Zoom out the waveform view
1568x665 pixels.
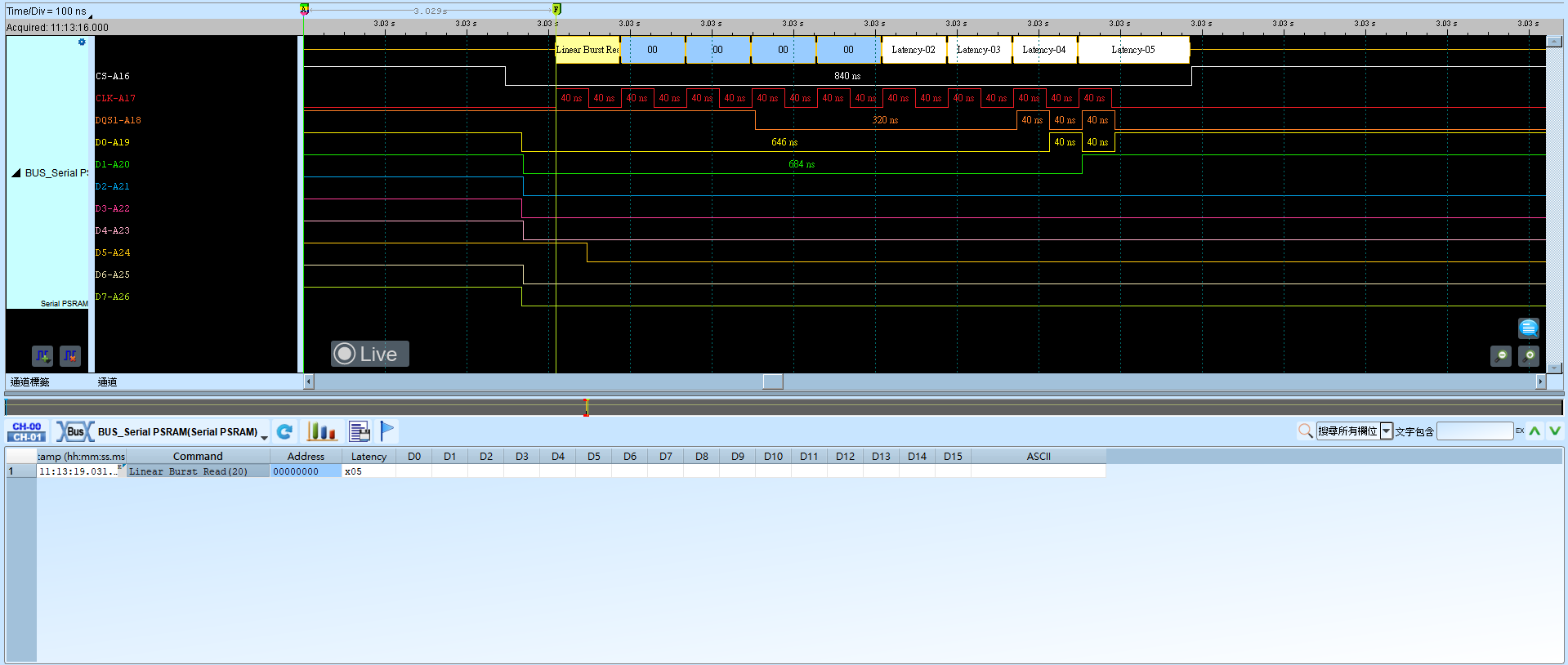click(x=1501, y=356)
